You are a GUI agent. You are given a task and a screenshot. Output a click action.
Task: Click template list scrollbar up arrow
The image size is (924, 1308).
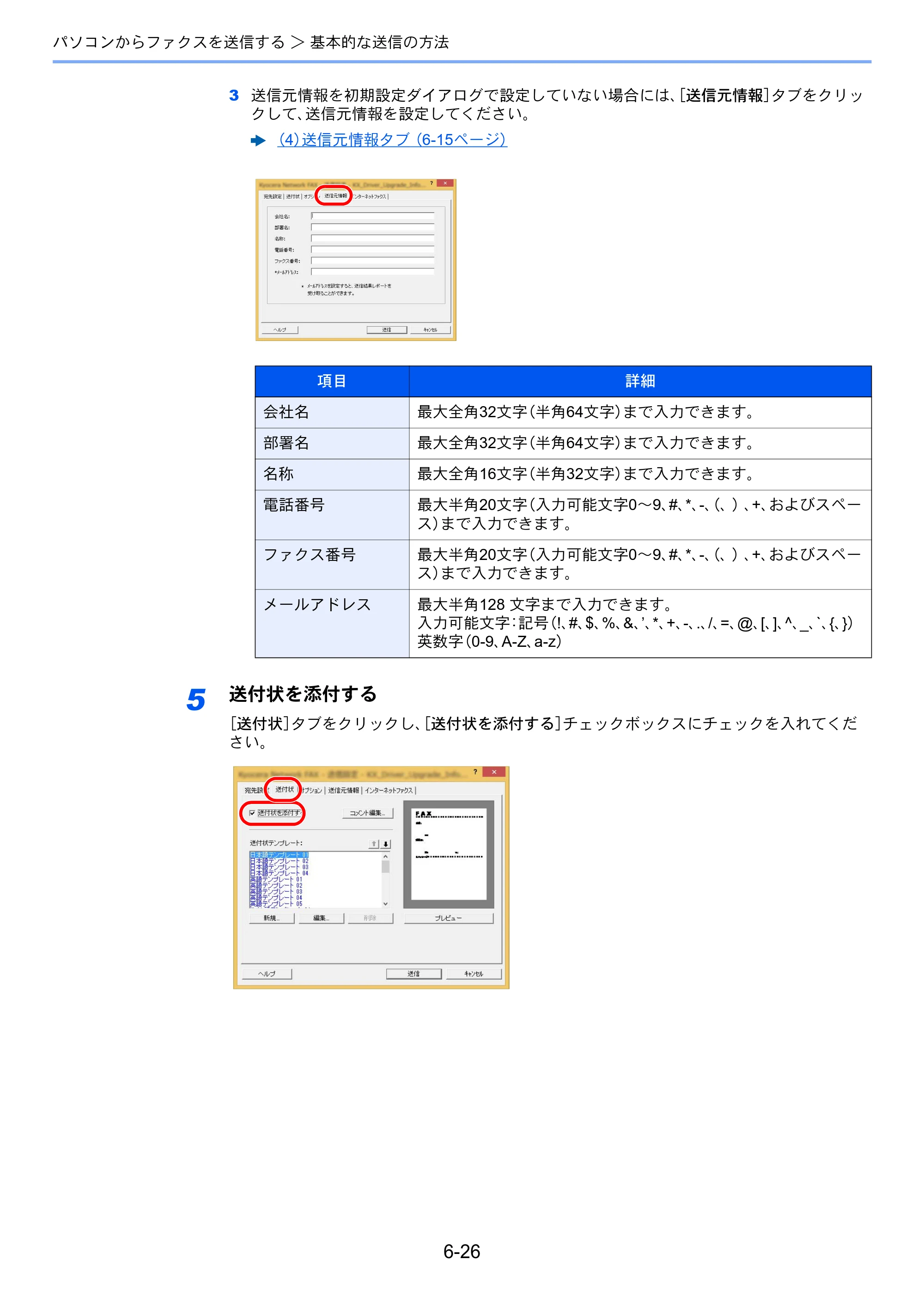coord(386,856)
